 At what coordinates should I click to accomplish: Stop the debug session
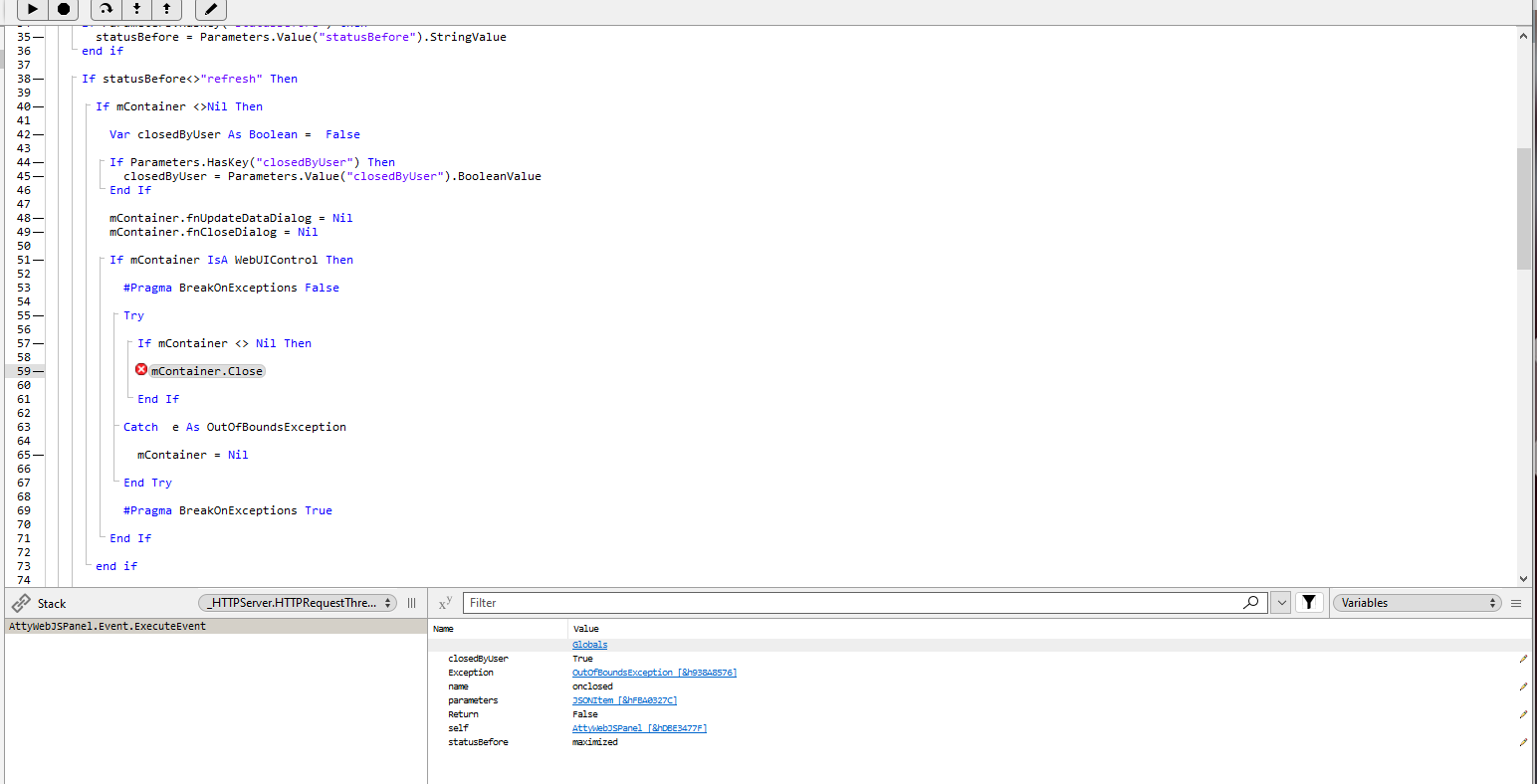point(64,9)
